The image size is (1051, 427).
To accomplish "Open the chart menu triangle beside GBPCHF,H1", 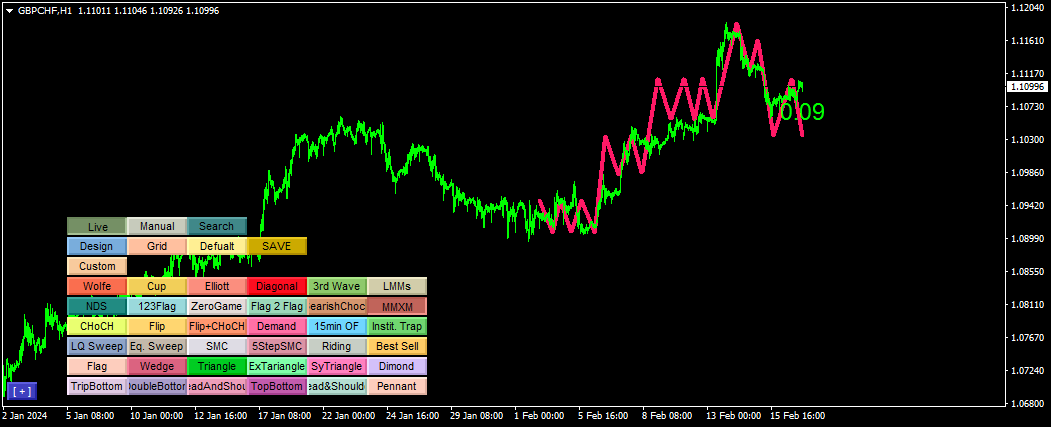I will (x=9, y=11).
